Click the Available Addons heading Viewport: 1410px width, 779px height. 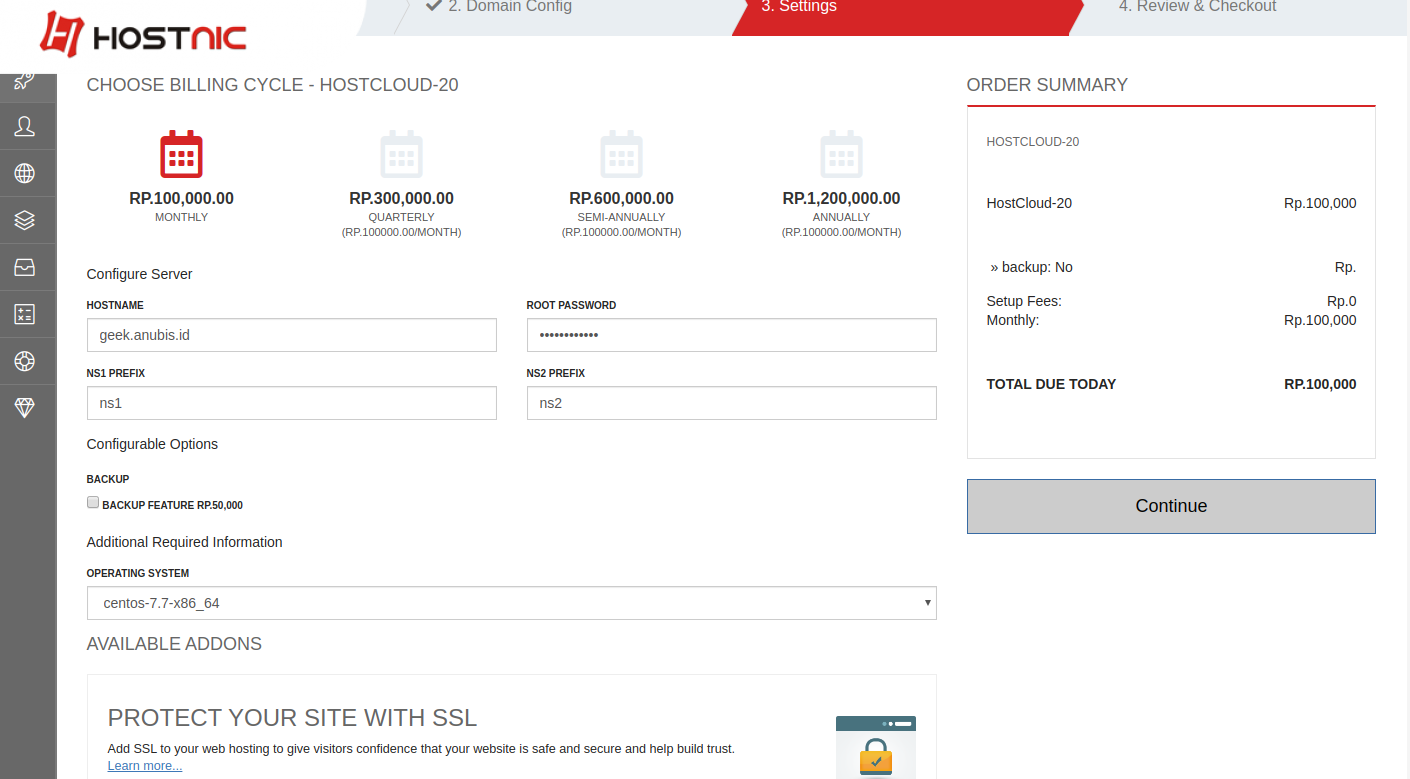174,644
